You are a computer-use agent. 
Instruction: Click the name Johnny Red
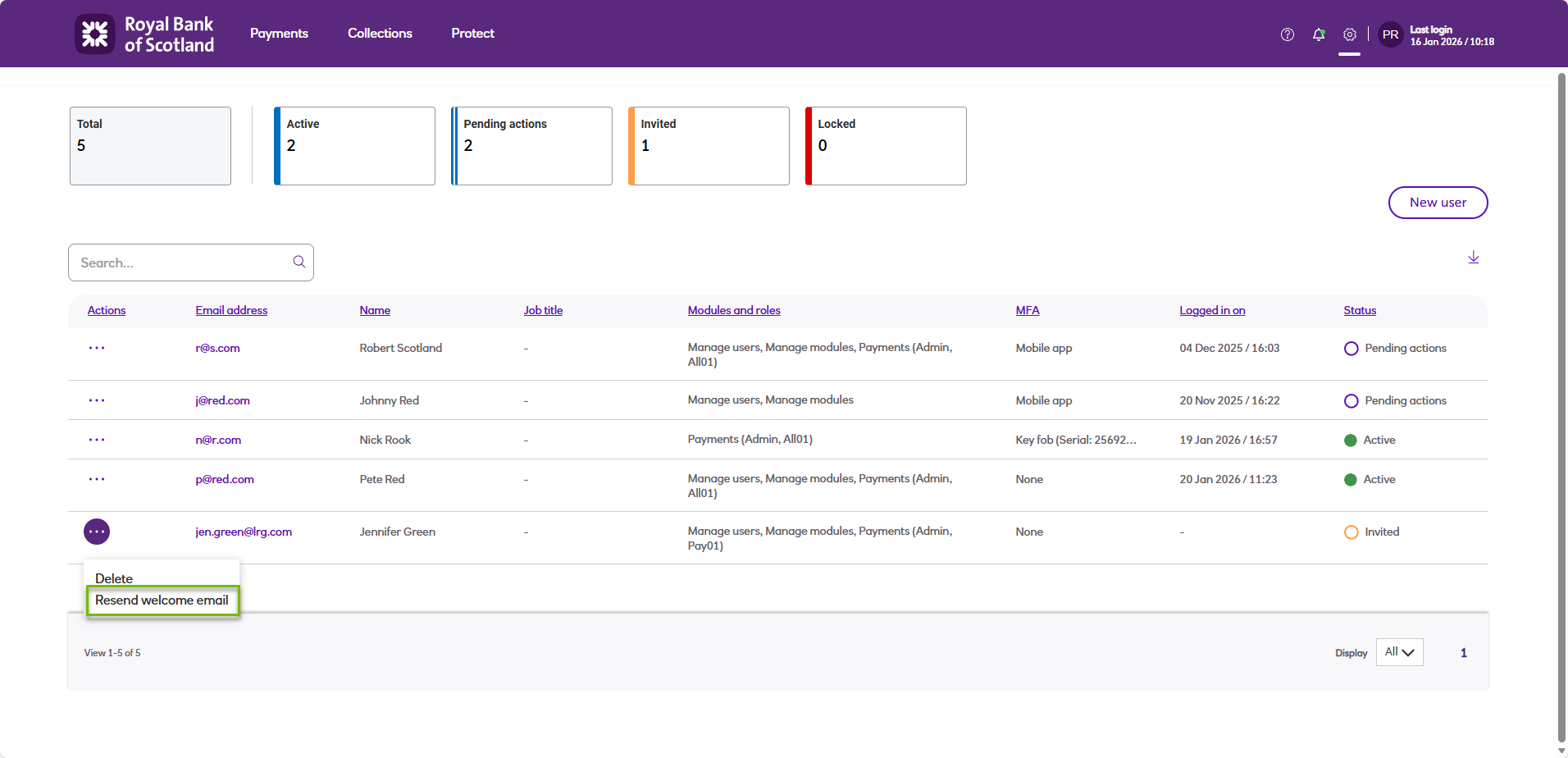(x=389, y=400)
